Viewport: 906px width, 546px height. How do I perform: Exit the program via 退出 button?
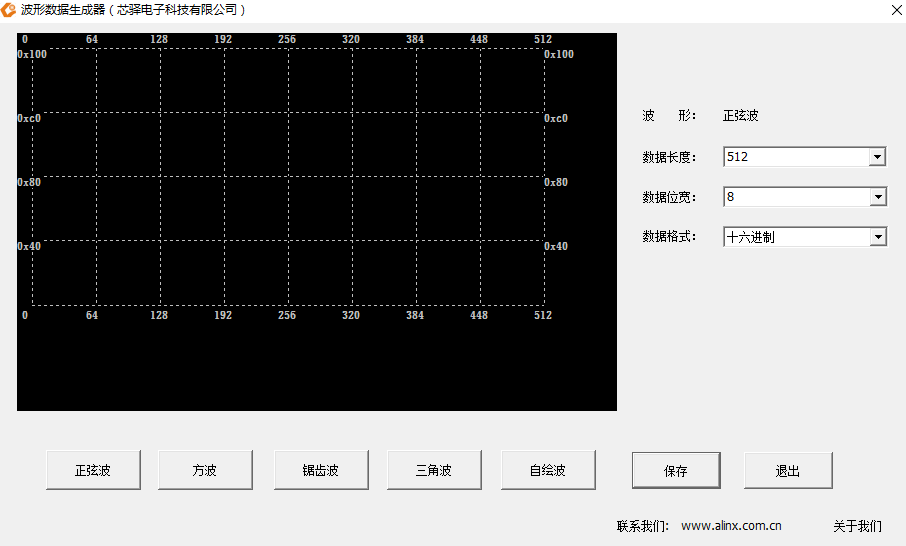click(788, 471)
